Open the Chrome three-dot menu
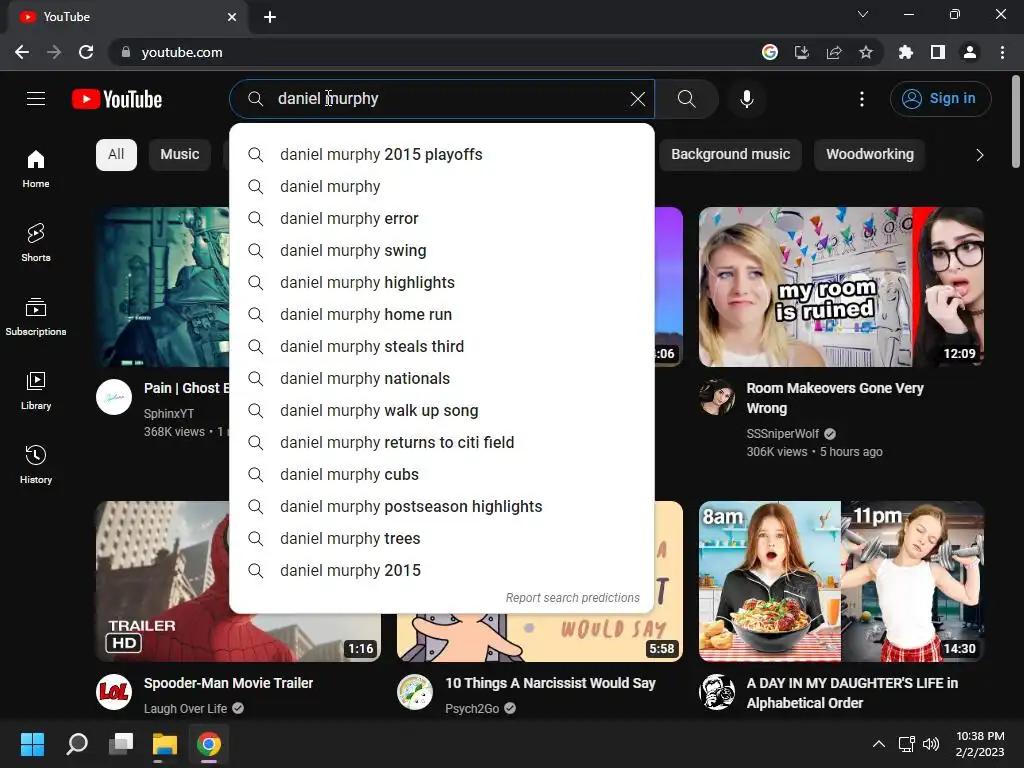 pos(1002,52)
